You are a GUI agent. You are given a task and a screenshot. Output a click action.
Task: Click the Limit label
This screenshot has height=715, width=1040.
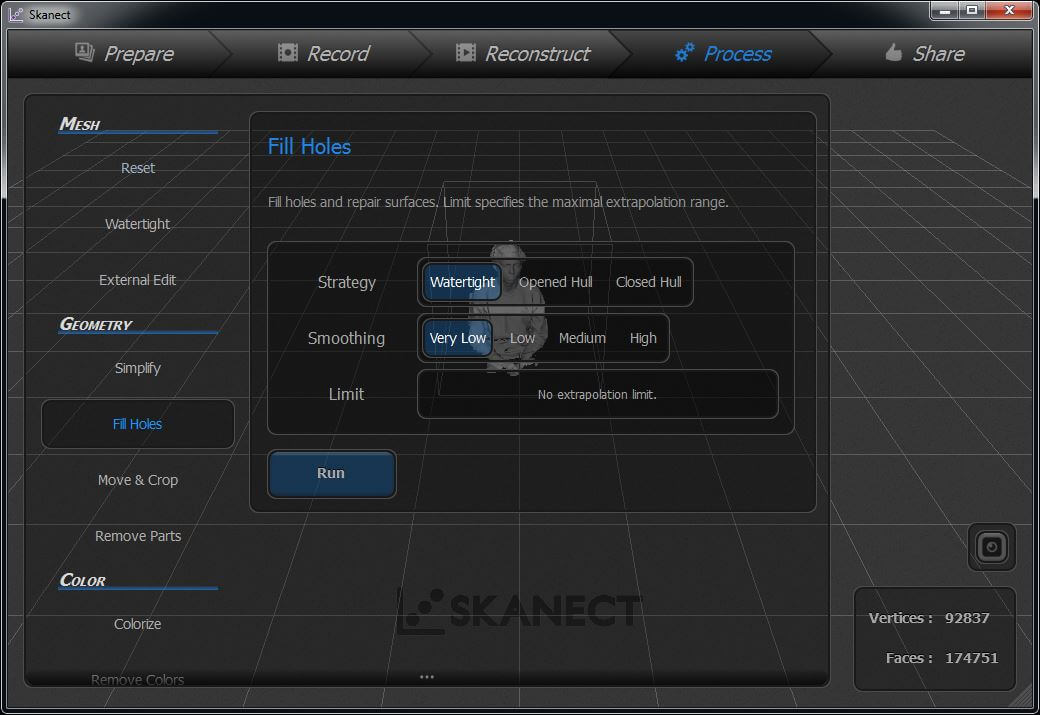pyautogui.click(x=346, y=395)
